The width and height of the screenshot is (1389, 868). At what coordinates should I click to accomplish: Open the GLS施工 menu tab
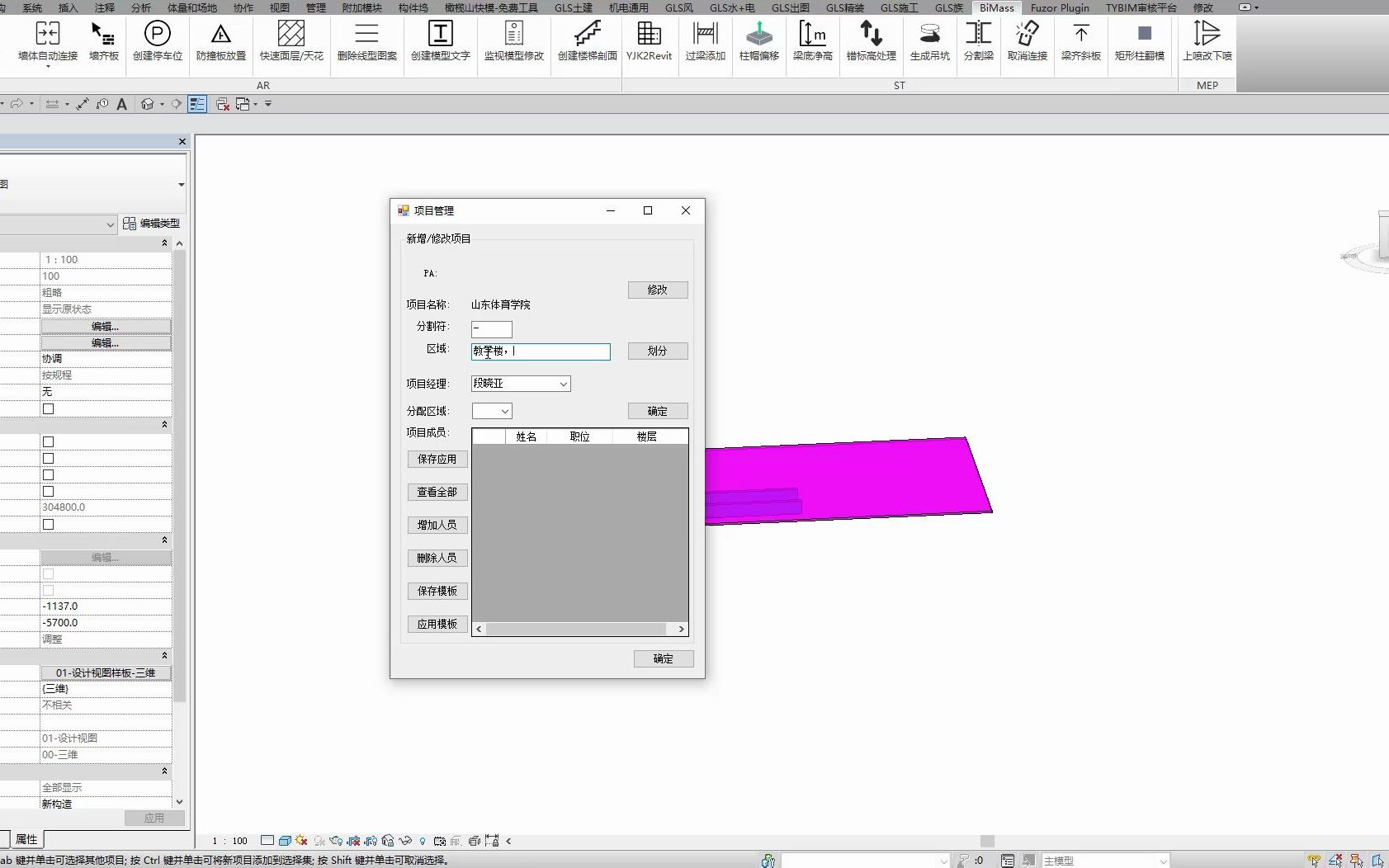point(900,7)
